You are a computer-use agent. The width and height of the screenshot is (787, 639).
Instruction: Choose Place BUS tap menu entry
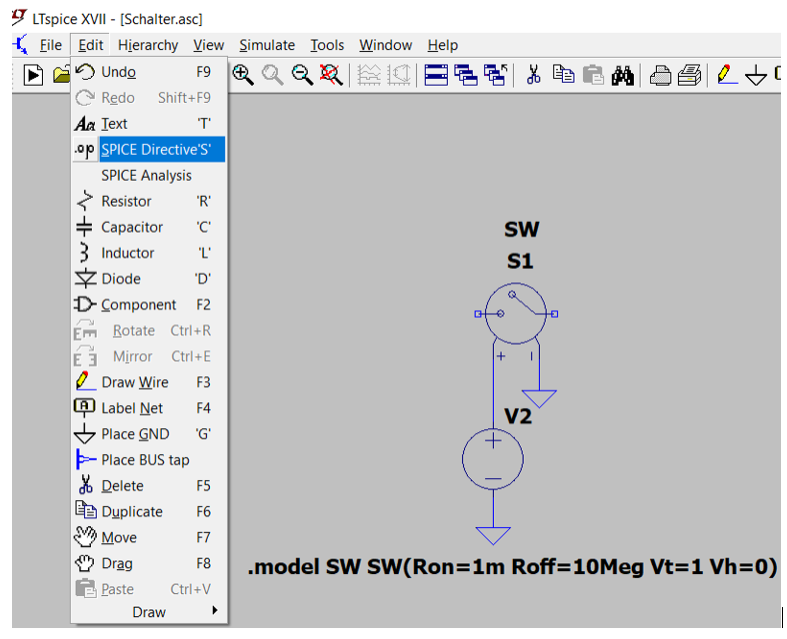pyautogui.click(x=149, y=460)
